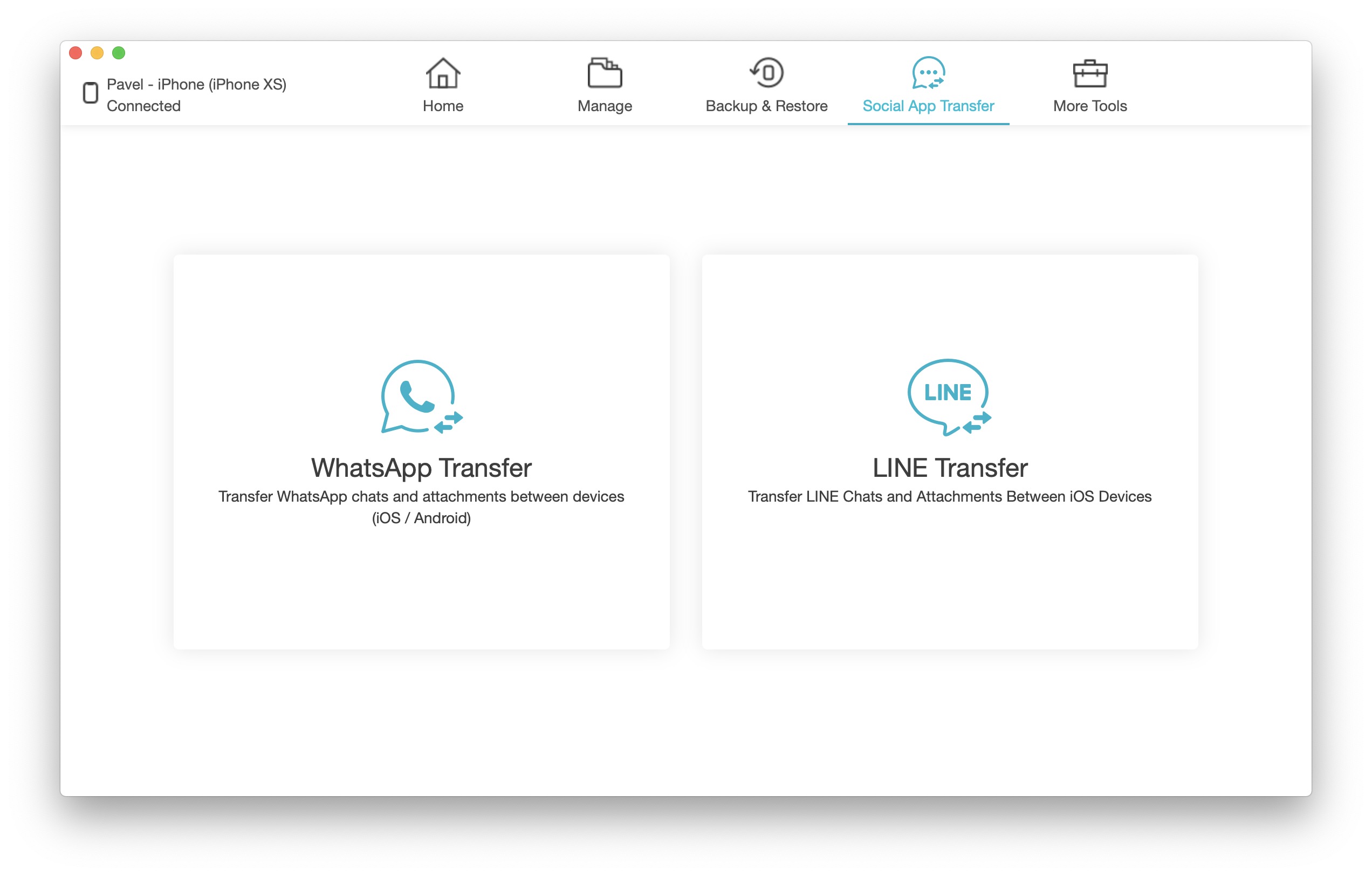
Task: Select the Social App Transfer tab label
Action: pyautogui.click(x=928, y=106)
